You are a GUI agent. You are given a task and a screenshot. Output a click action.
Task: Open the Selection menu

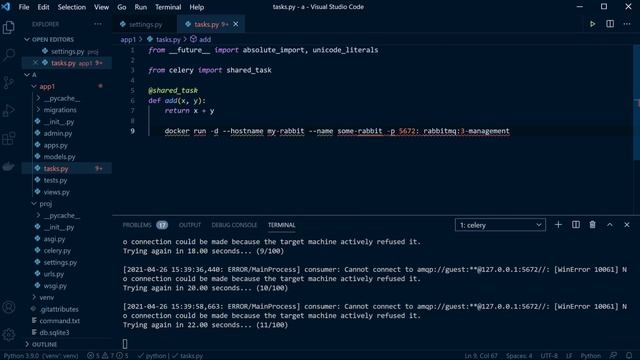click(71, 7)
